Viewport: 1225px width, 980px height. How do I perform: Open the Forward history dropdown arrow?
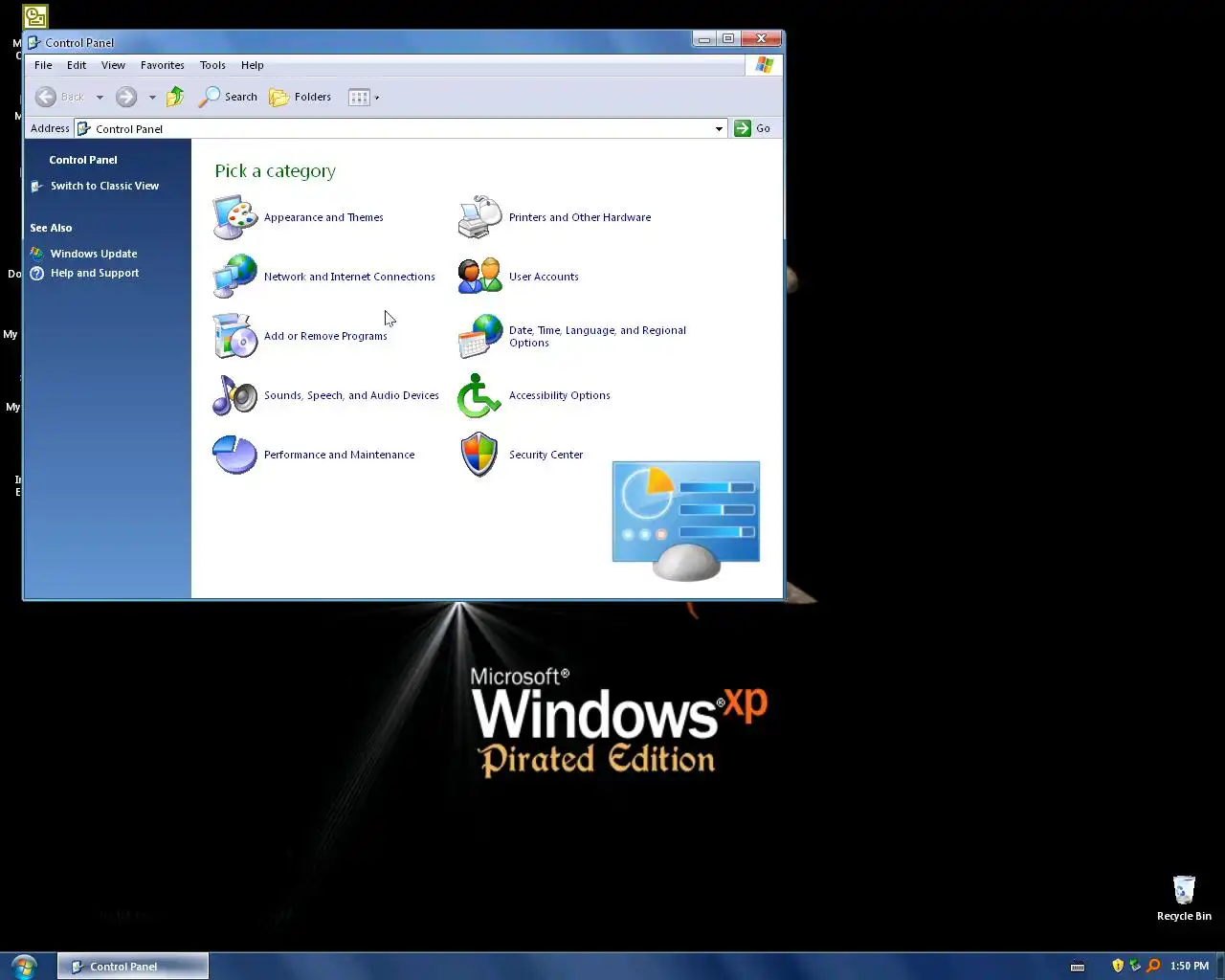(152, 98)
